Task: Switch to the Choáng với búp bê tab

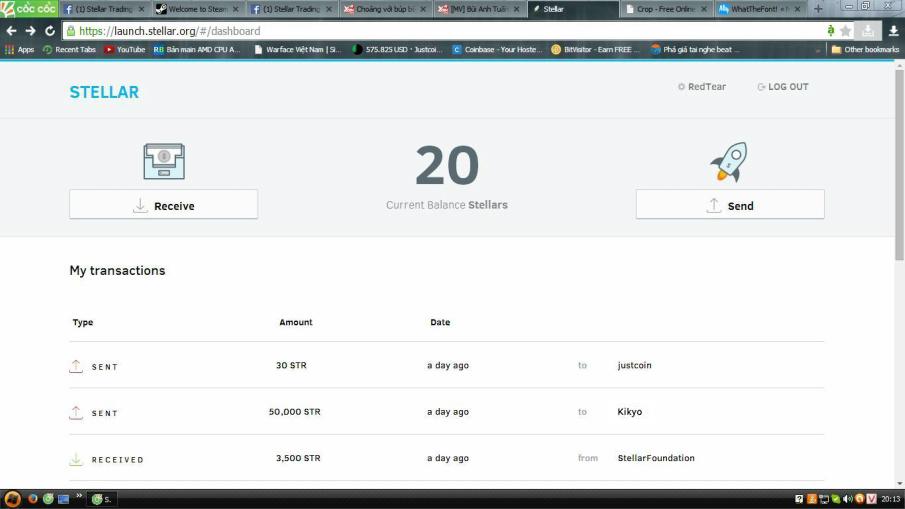Action: [x=385, y=9]
